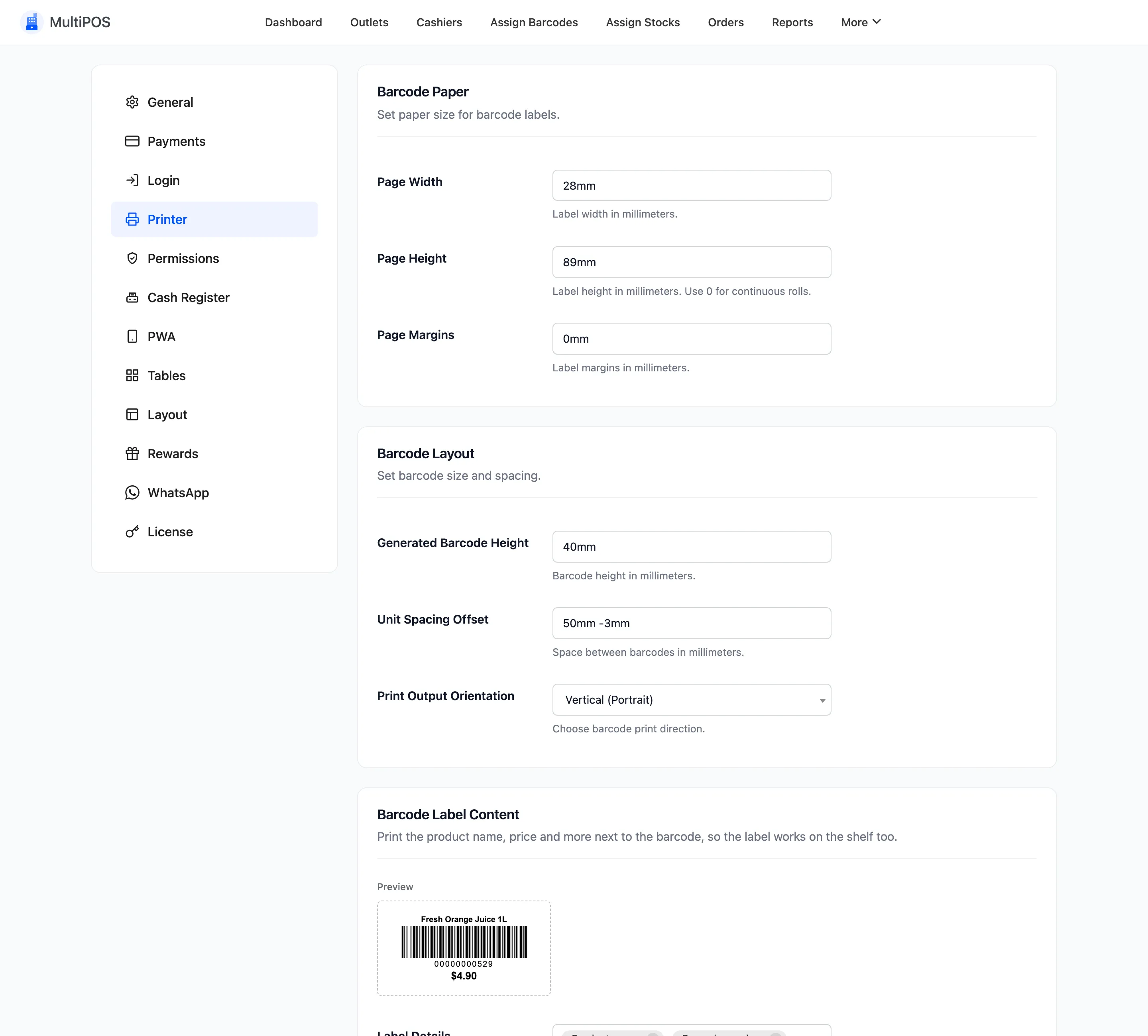Open Cash Register settings
Screen dimensions: 1148x1036
tap(215, 298)
